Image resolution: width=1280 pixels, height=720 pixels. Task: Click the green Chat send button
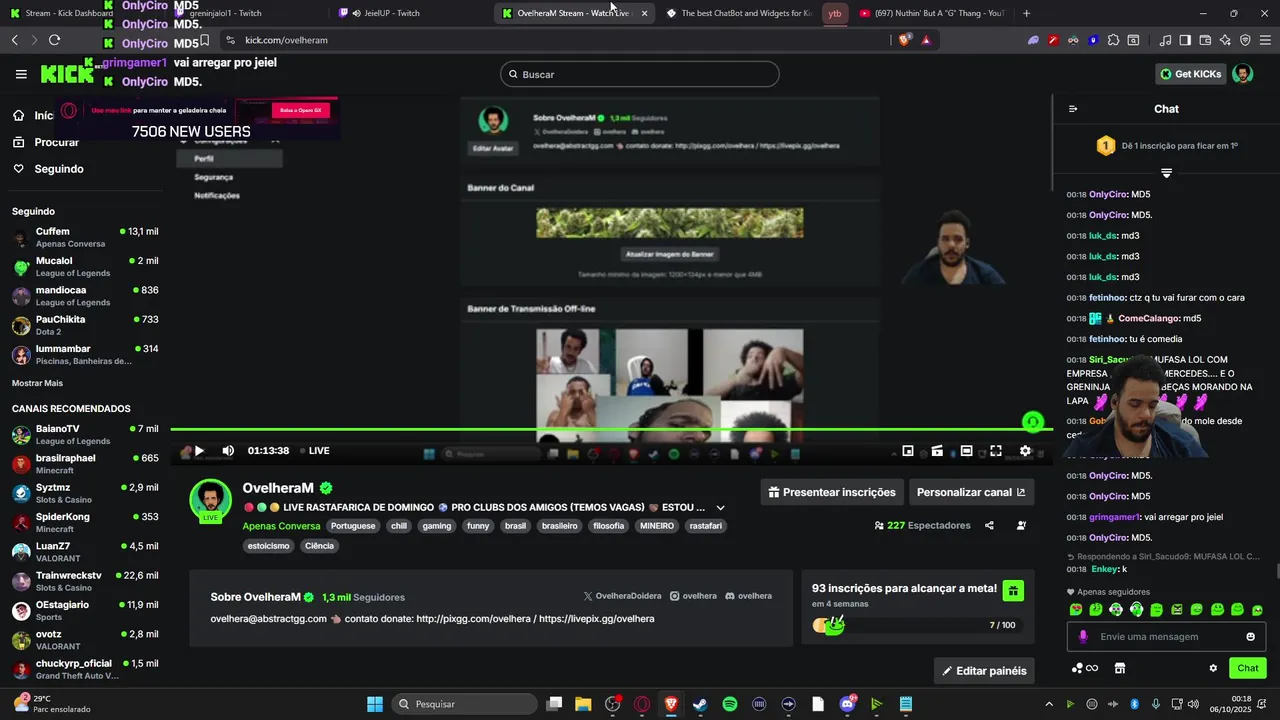1248,668
